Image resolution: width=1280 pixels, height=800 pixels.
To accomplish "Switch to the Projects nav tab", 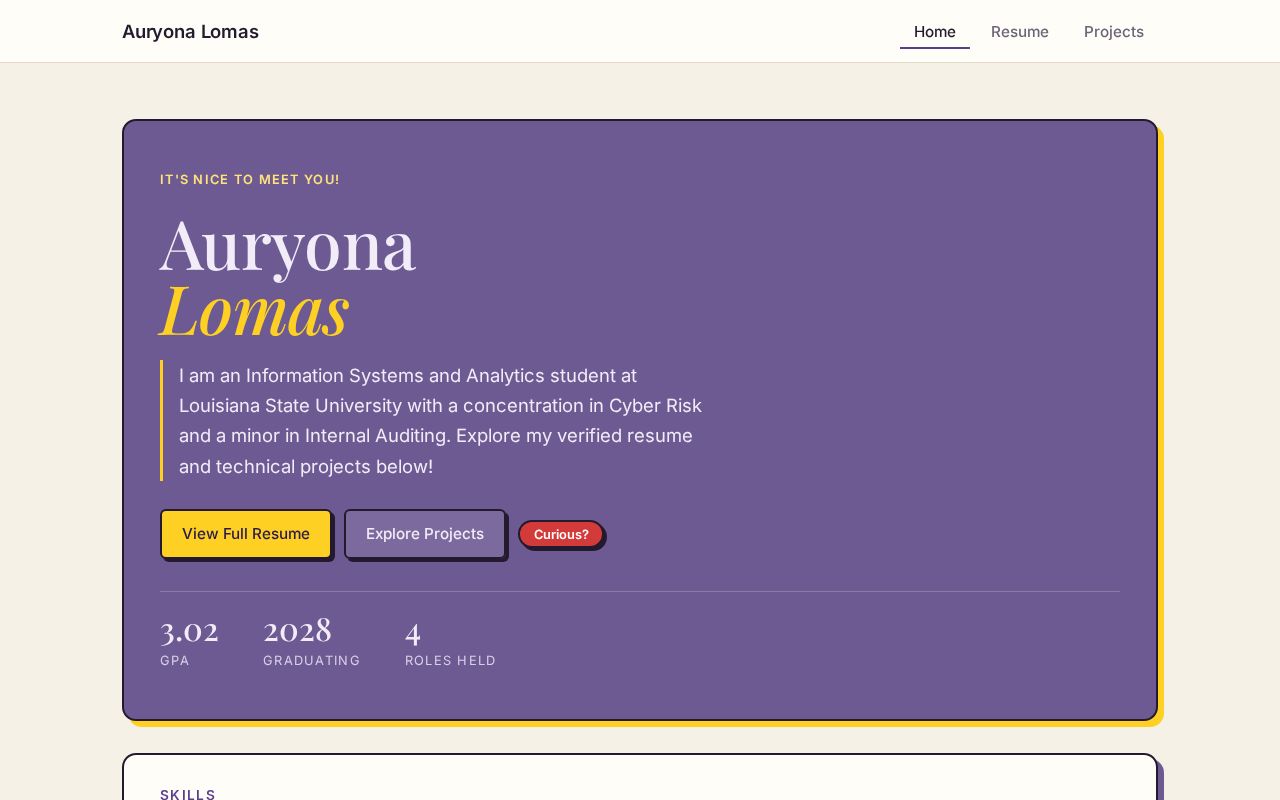I will click(1114, 32).
